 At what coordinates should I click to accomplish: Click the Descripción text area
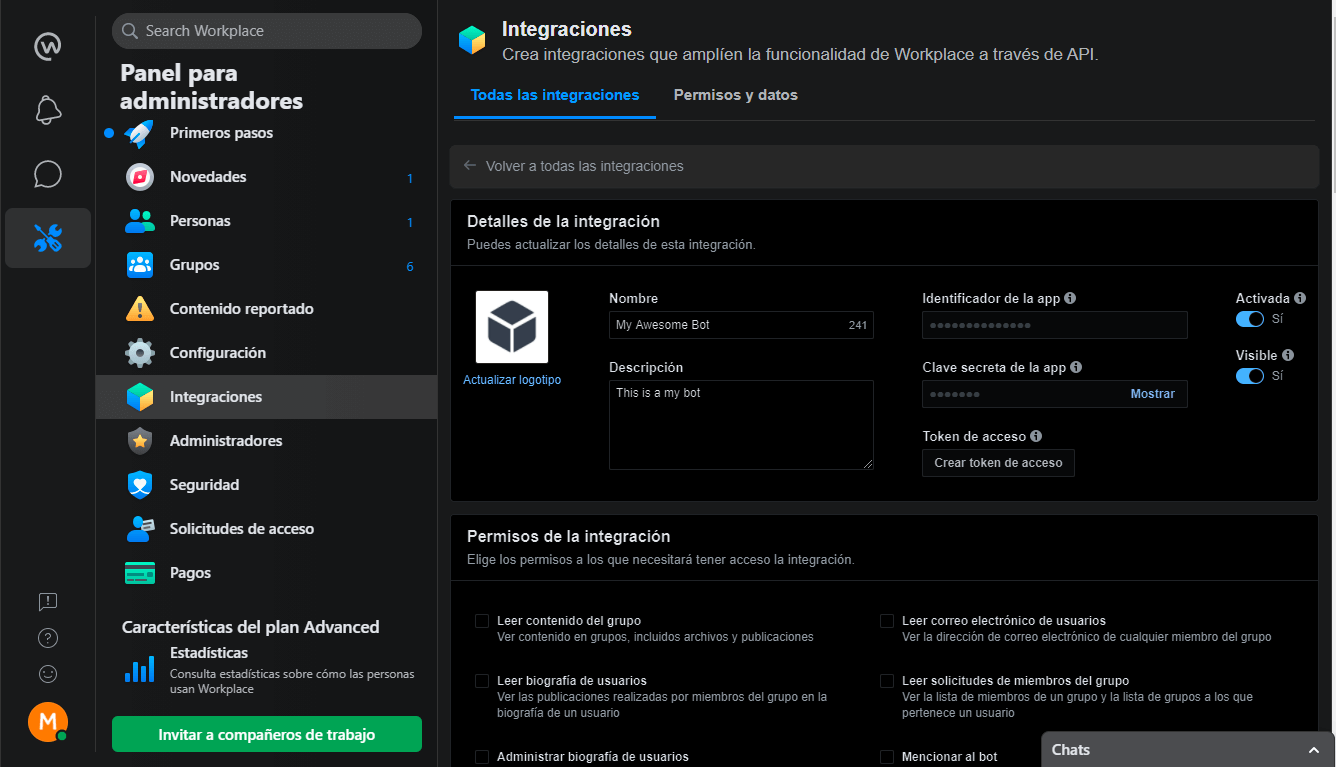tap(741, 425)
